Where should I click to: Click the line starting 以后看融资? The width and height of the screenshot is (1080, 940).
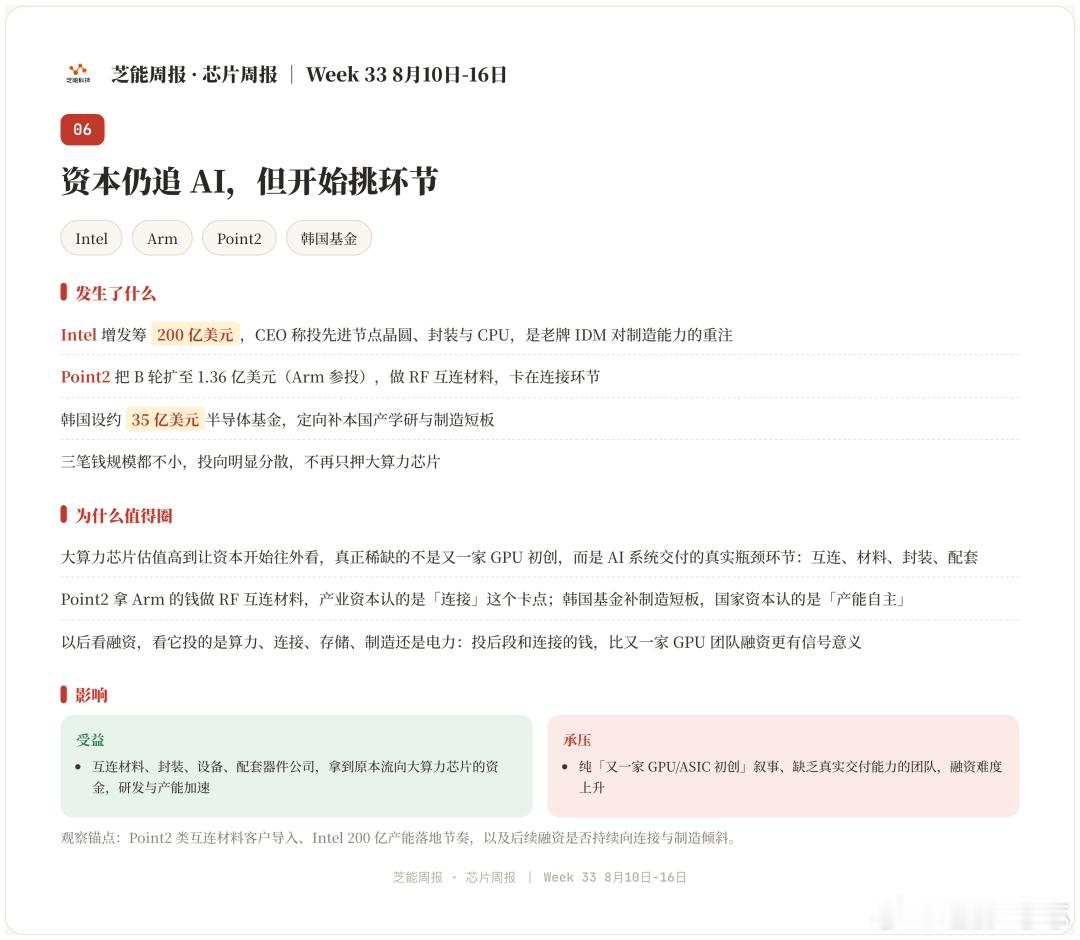point(461,643)
